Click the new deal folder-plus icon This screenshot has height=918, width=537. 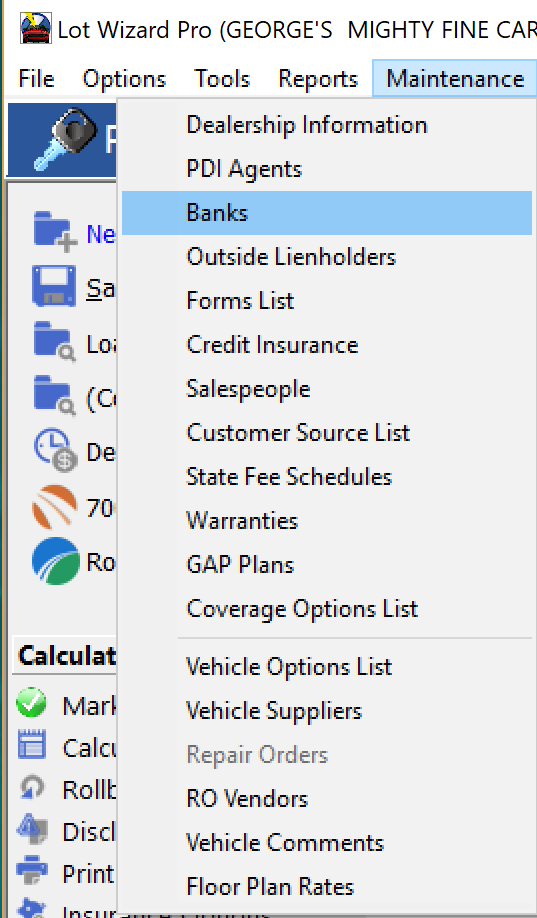(x=54, y=232)
